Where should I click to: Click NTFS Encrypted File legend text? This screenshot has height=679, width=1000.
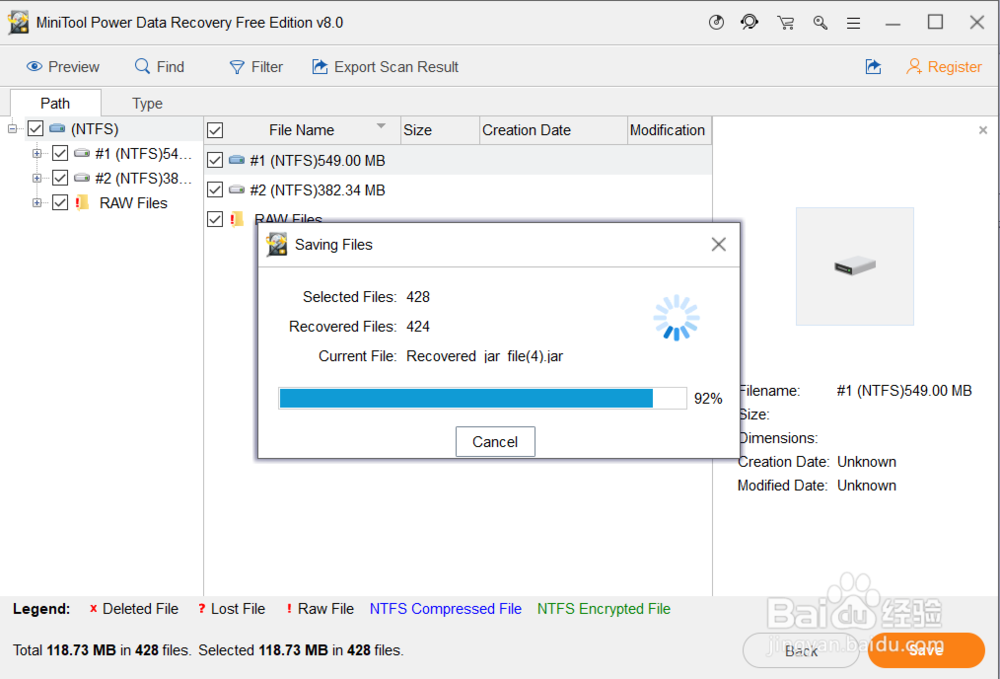coord(603,609)
